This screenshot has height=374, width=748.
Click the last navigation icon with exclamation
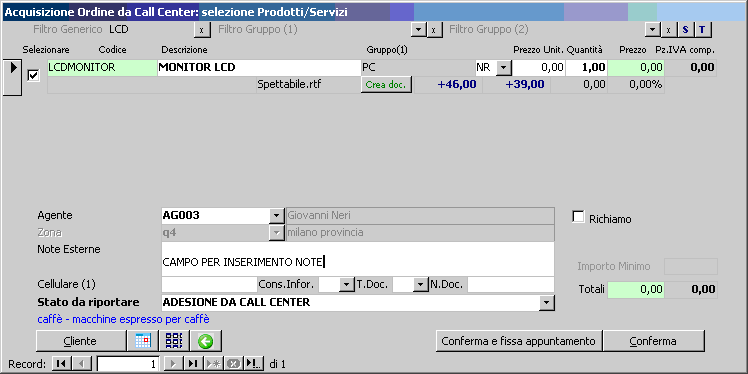point(254,364)
